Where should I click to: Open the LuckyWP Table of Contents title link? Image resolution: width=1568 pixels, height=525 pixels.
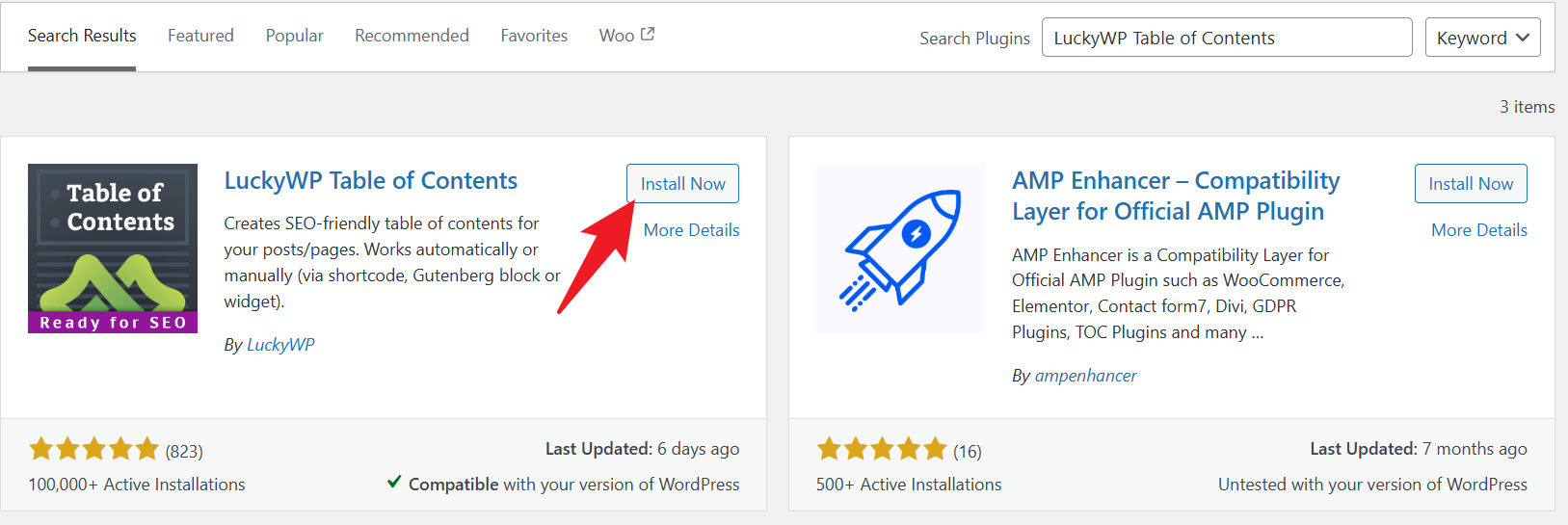pos(370,181)
